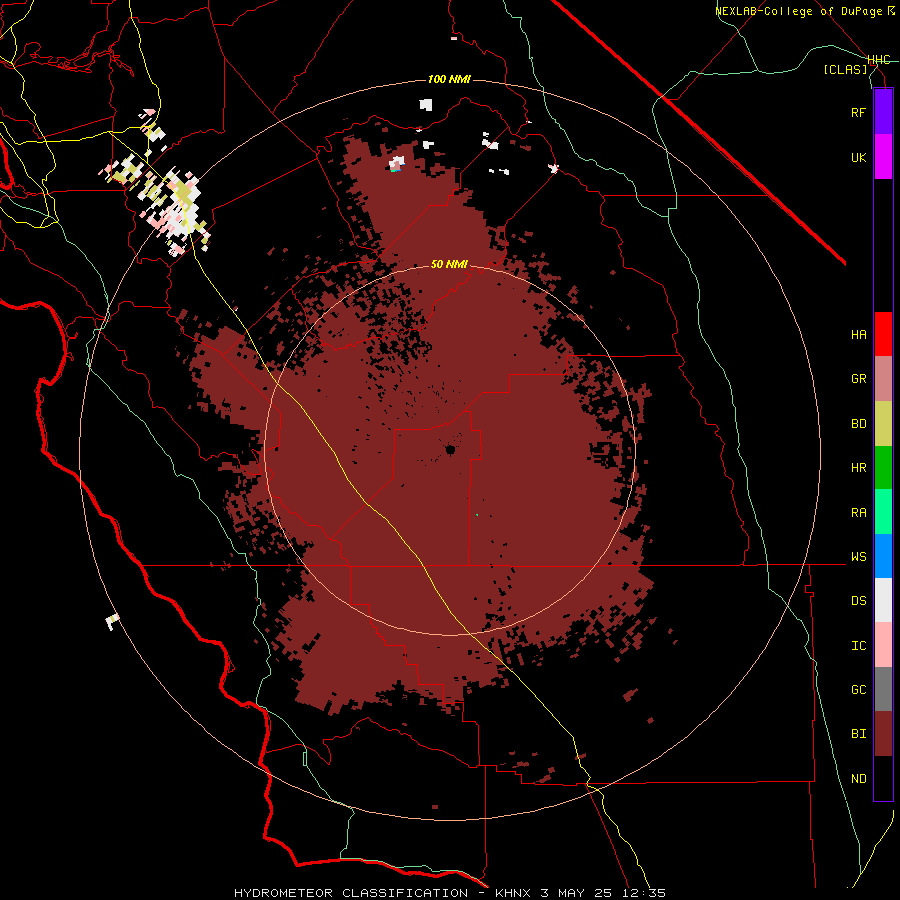The image size is (900, 900).
Task: Click the HR legend label
Action: click(x=858, y=468)
